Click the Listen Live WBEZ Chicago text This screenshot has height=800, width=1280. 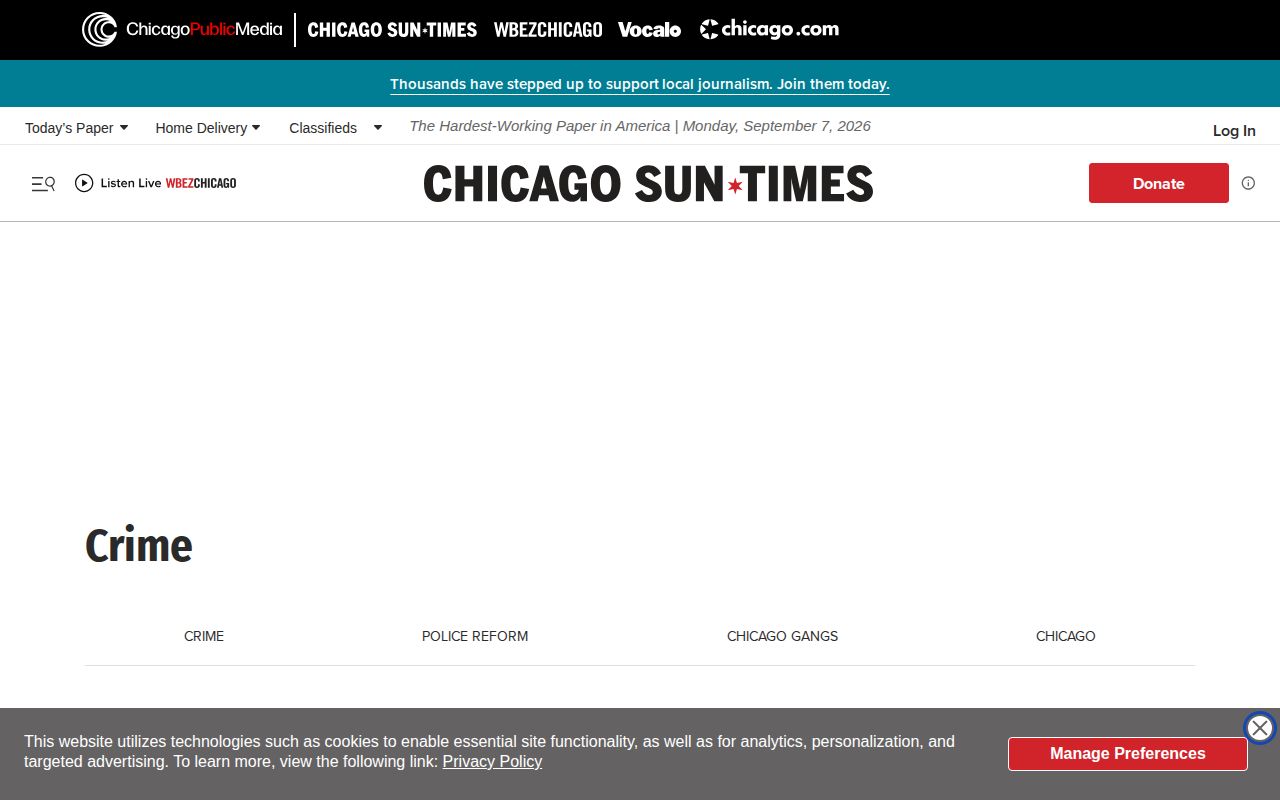point(168,183)
